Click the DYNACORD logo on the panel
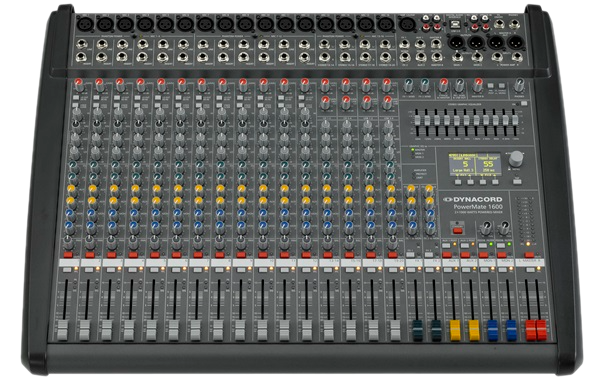This screenshot has width=600, height=389. [x=473, y=199]
